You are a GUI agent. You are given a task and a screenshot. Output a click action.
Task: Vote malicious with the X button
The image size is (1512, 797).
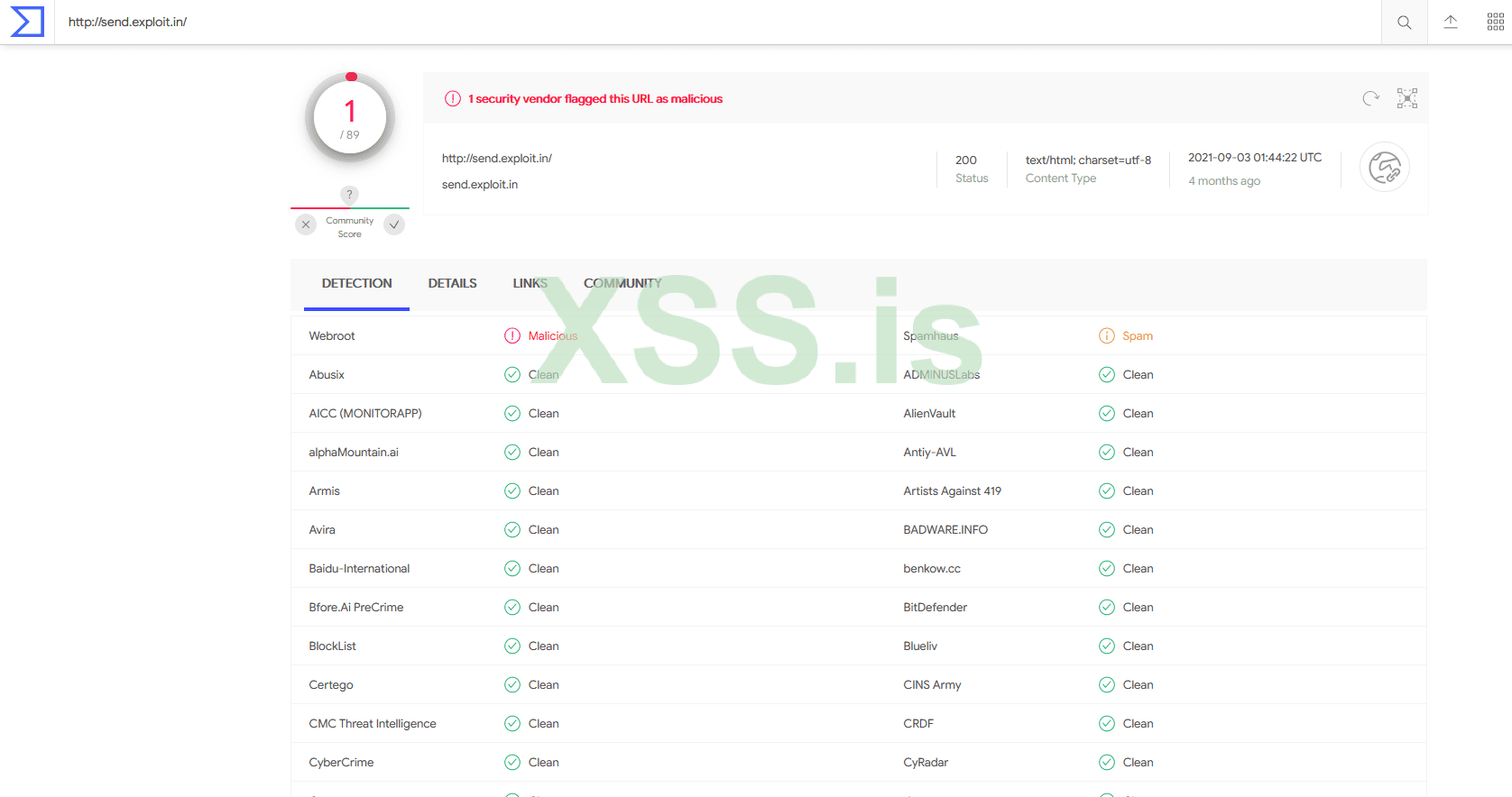(306, 224)
